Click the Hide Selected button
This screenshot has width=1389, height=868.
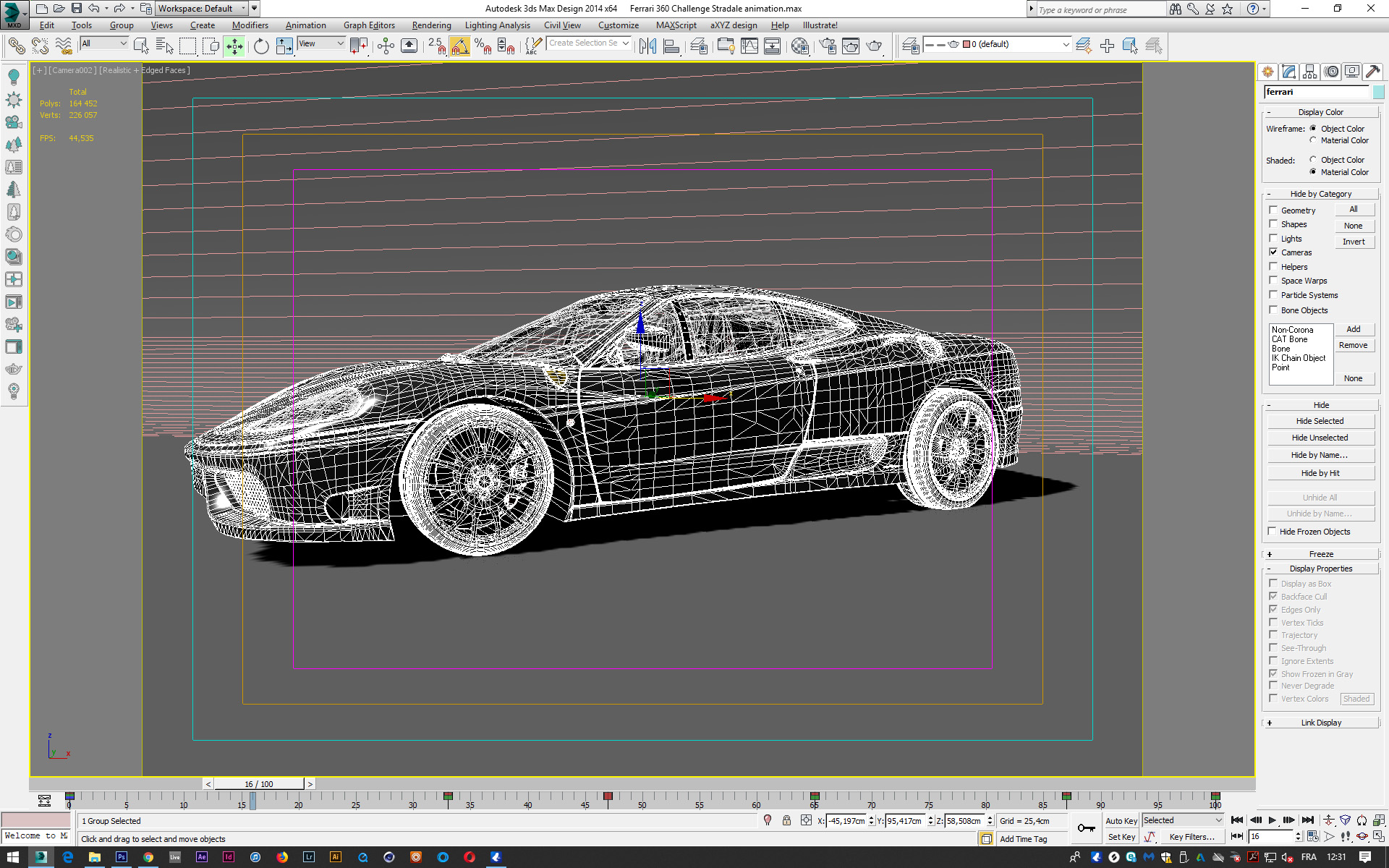coord(1320,421)
